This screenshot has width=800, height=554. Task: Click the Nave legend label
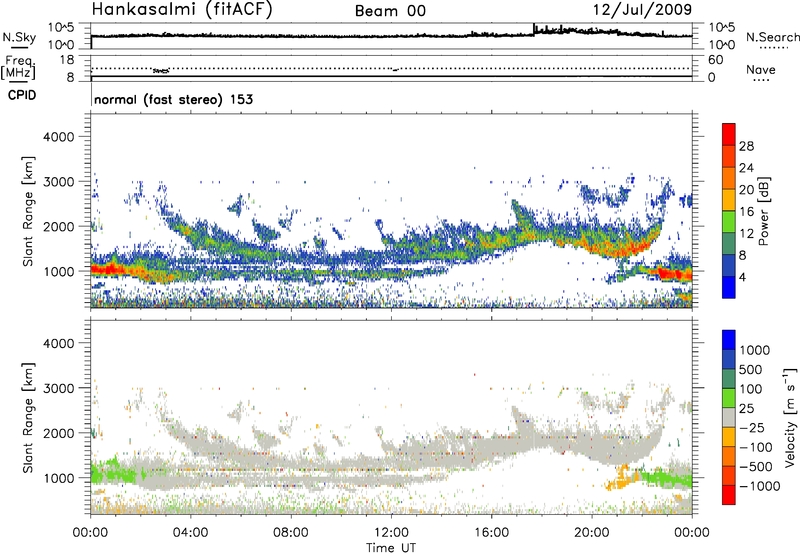(x=761, y=69)
